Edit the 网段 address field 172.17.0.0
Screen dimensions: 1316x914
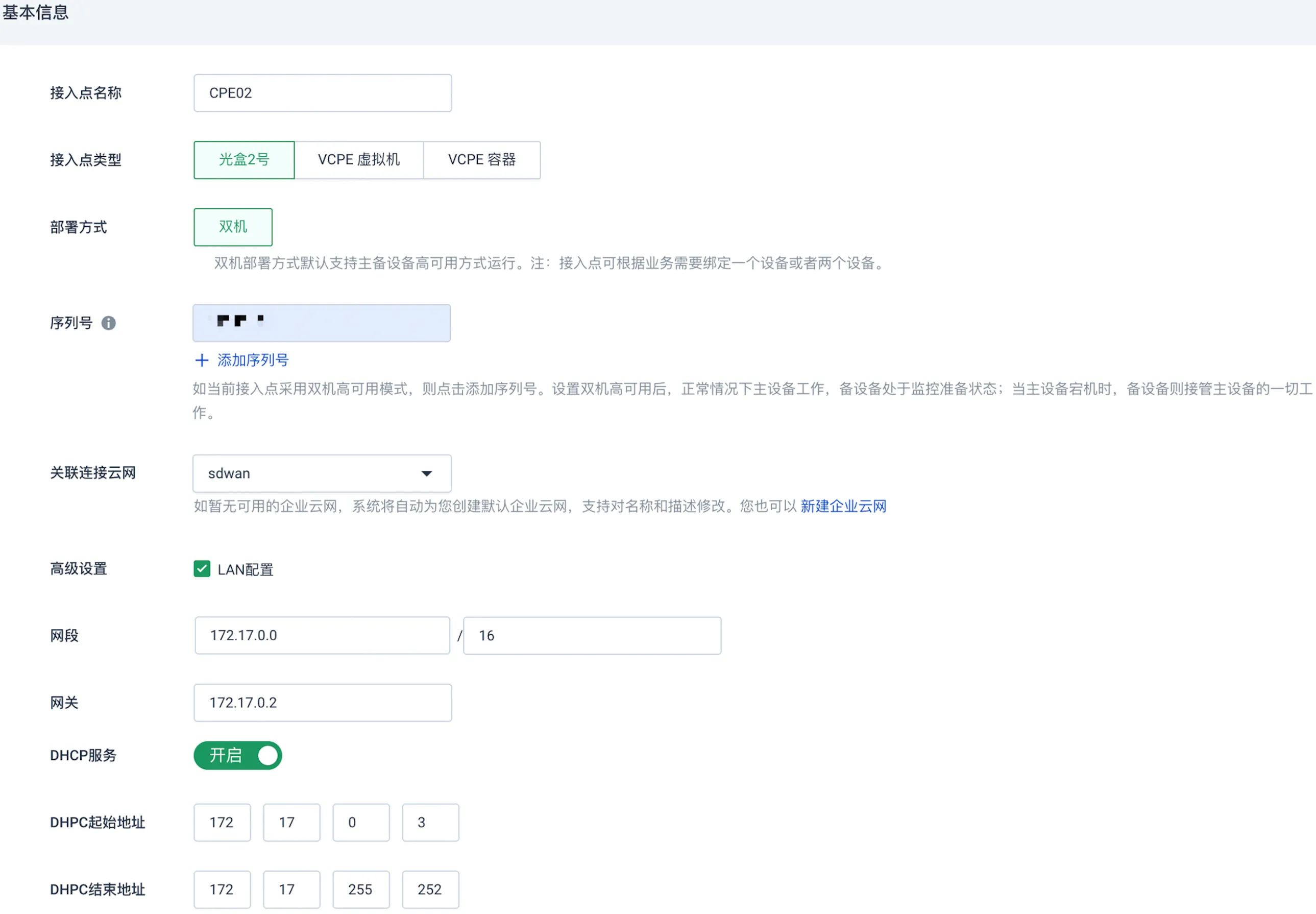click(x=322, y=636)
